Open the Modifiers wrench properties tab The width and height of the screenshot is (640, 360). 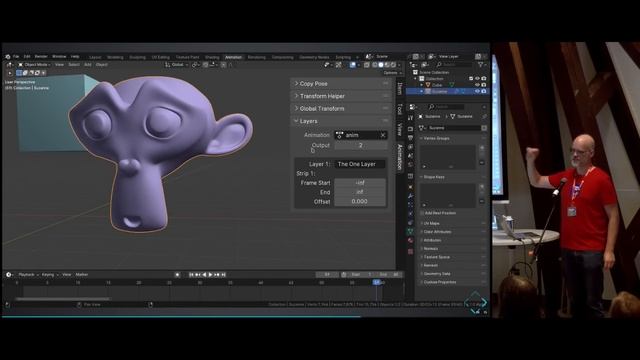tap(410, 196)
